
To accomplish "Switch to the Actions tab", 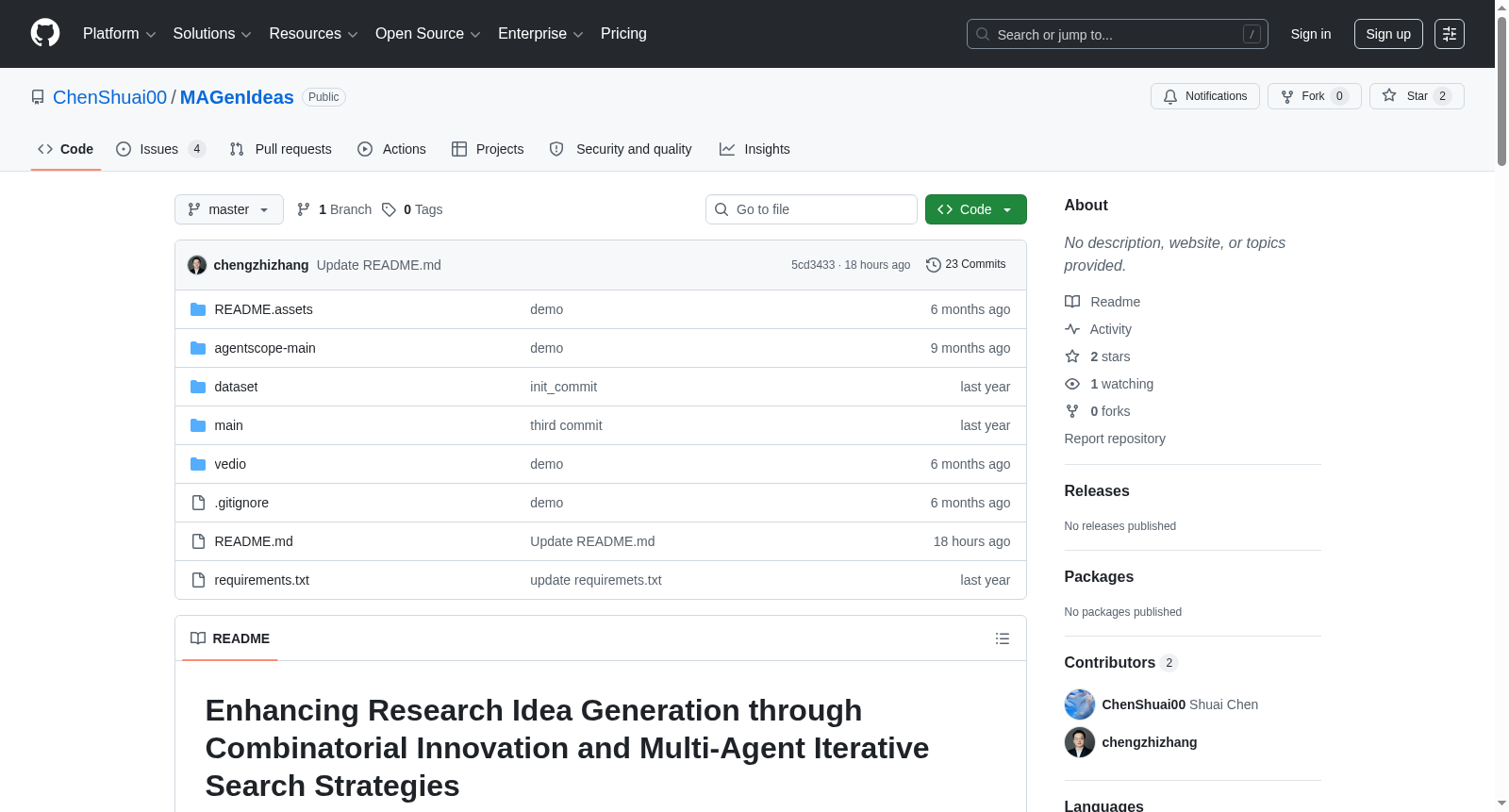I will (392, 149).
